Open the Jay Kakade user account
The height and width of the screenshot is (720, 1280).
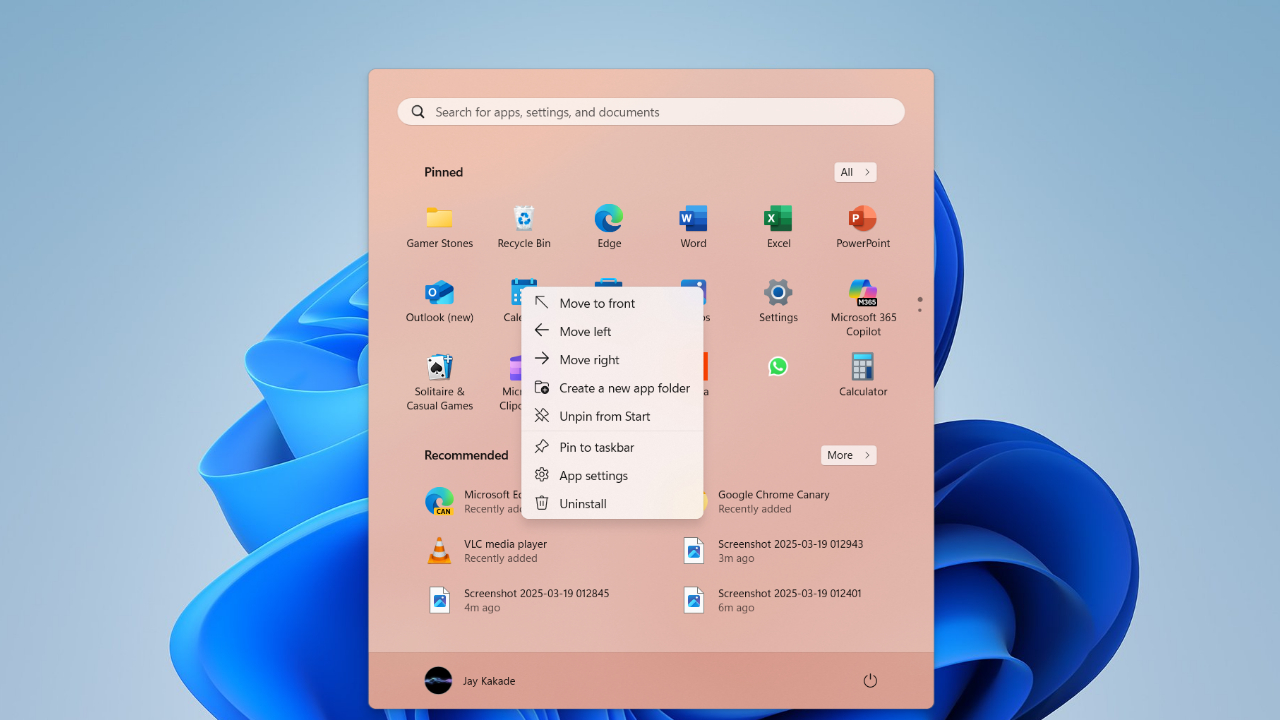pyautogui.click(x=470, y=681)
